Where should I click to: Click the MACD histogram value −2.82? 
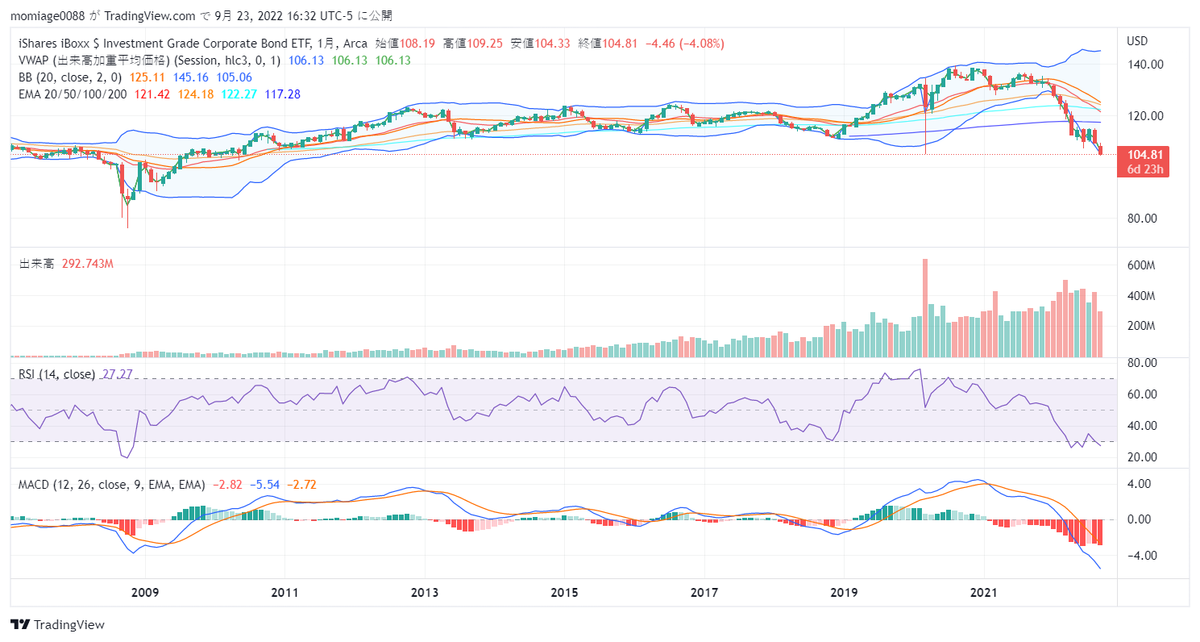pyautogui.click(x=227, y=484)
